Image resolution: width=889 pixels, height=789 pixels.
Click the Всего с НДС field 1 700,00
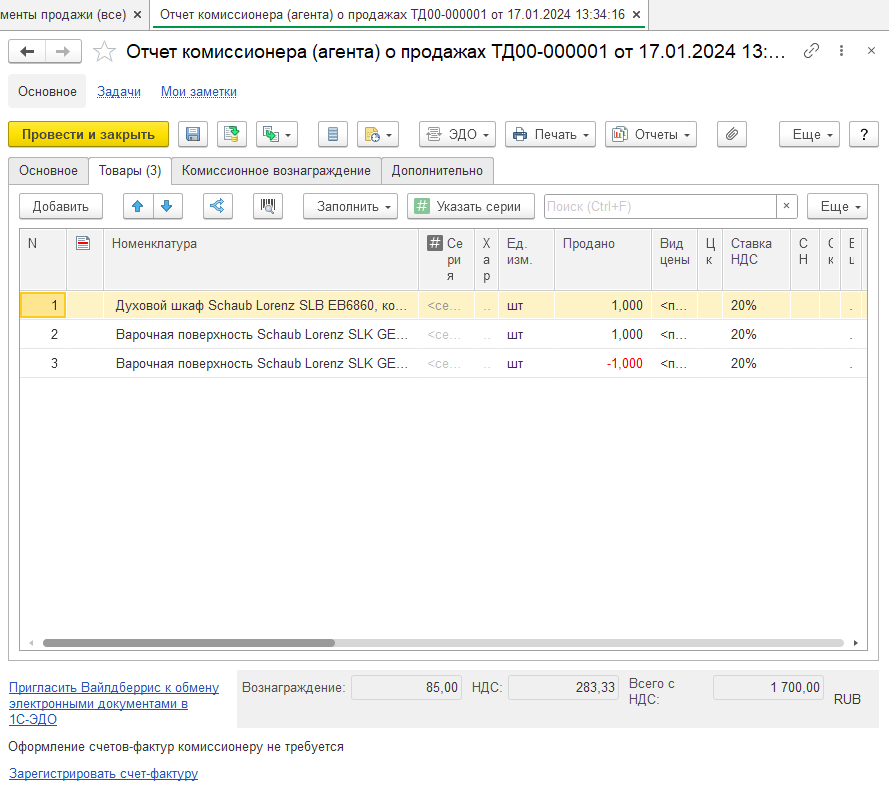point(768,688)
